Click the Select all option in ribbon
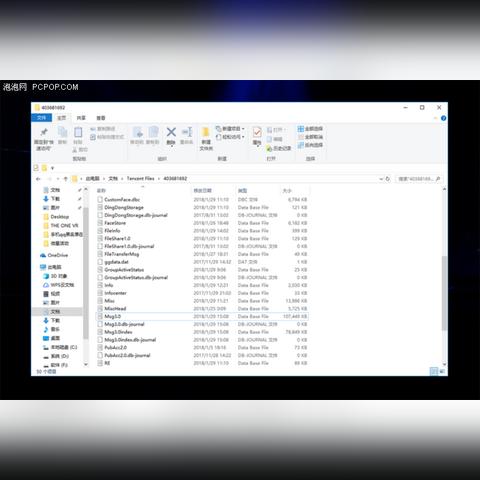This screenshot has height=480, width=480. pyautogui.click(x=310, y=129)
